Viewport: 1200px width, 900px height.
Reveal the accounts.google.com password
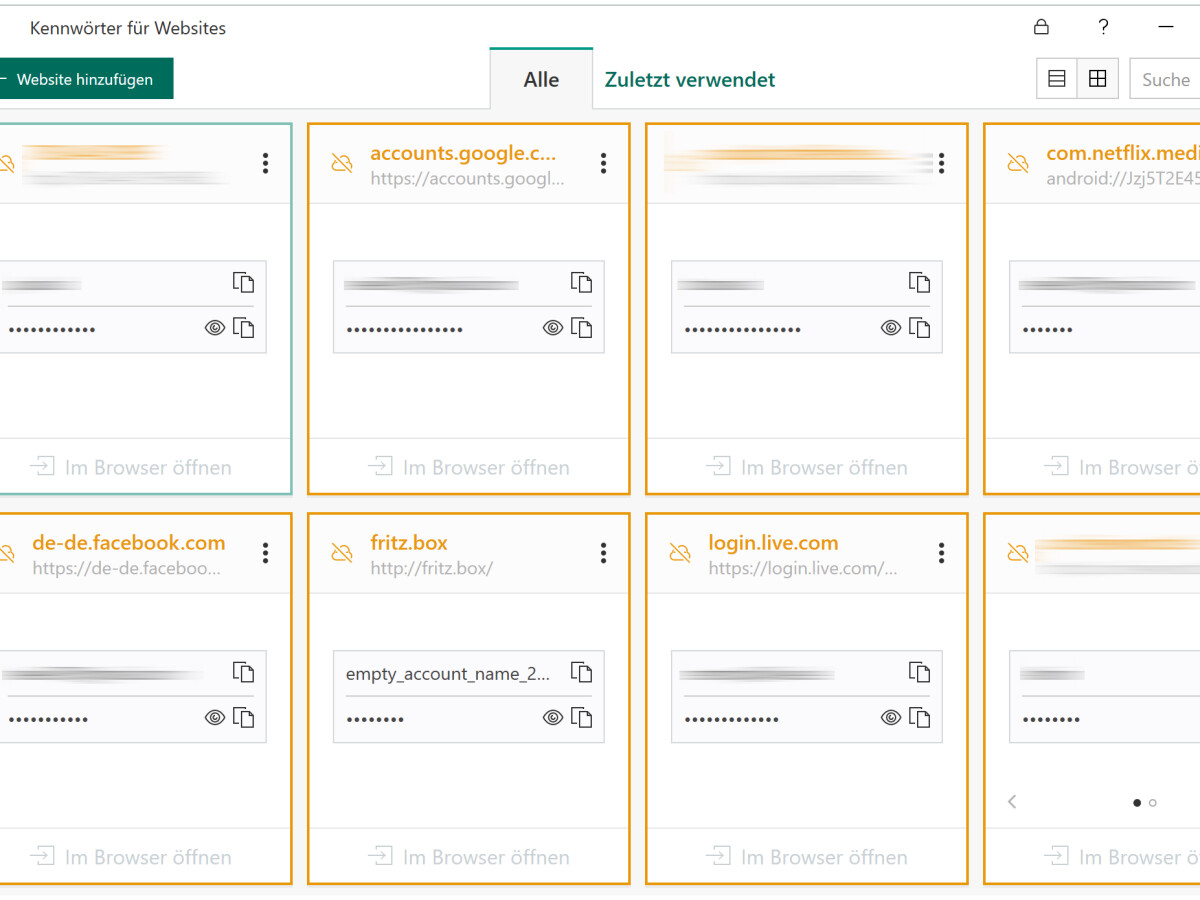coord(551,327)
